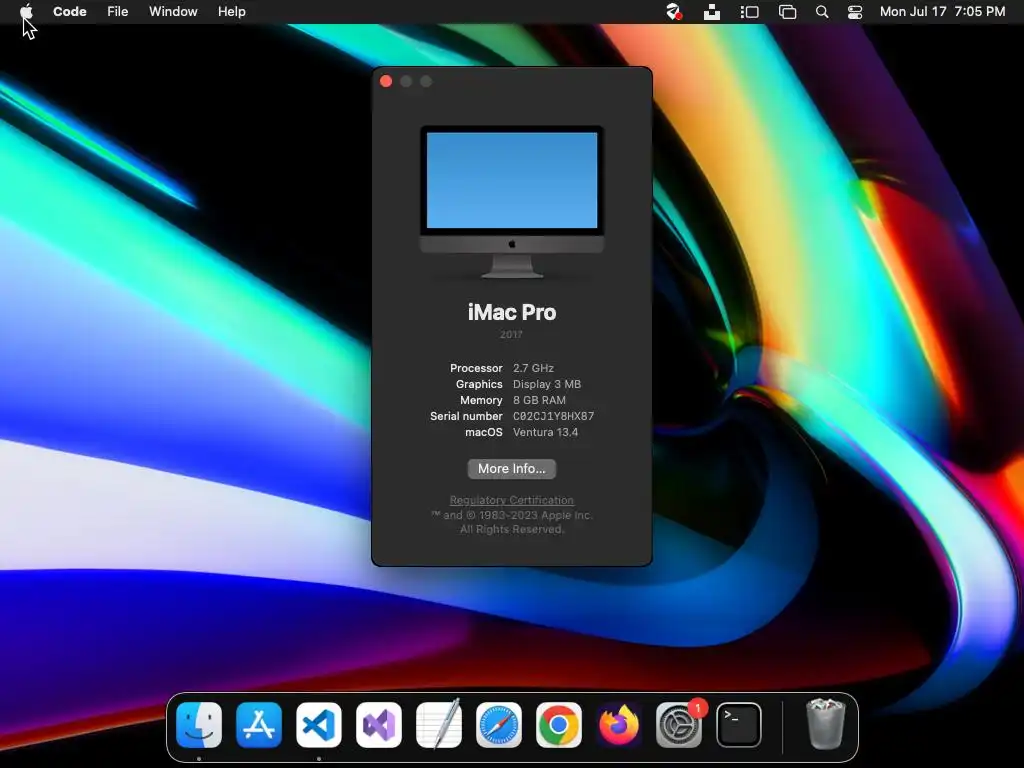
Task: Open the Code menu
Action: tap(69, 11)
